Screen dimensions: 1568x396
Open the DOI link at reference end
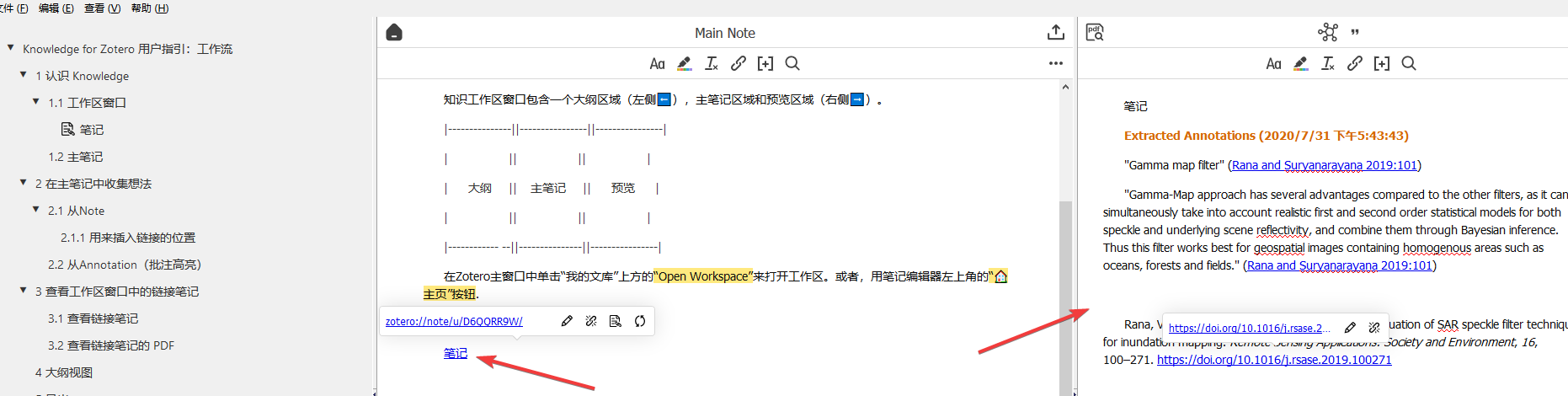tap(1274, 360)
